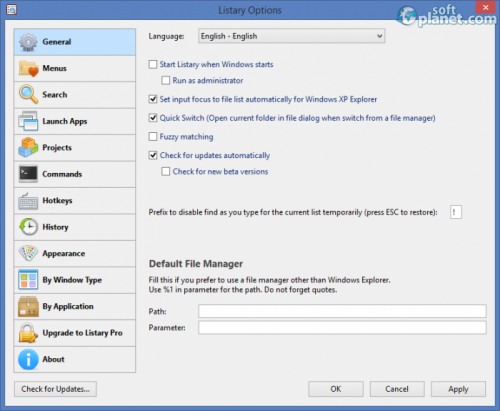
Task: Uncheck Check for updates automatically
Action: coord(153,155)
